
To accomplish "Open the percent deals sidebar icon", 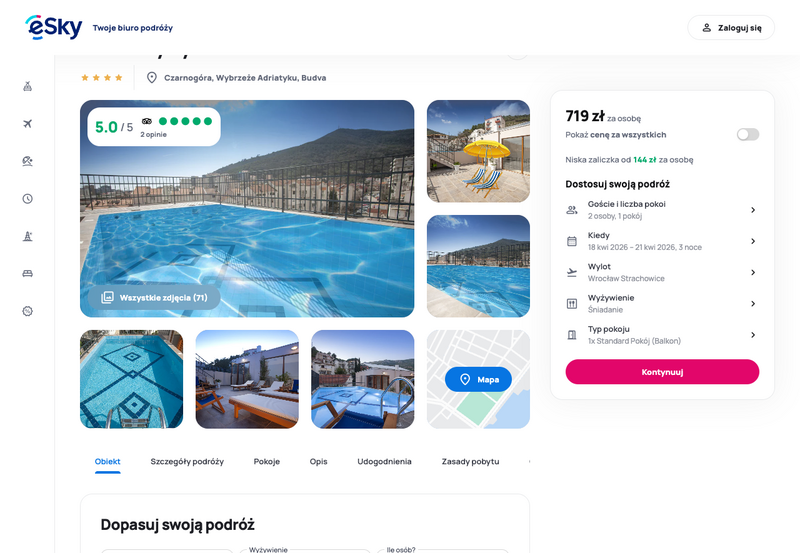I will coord(28,311).
